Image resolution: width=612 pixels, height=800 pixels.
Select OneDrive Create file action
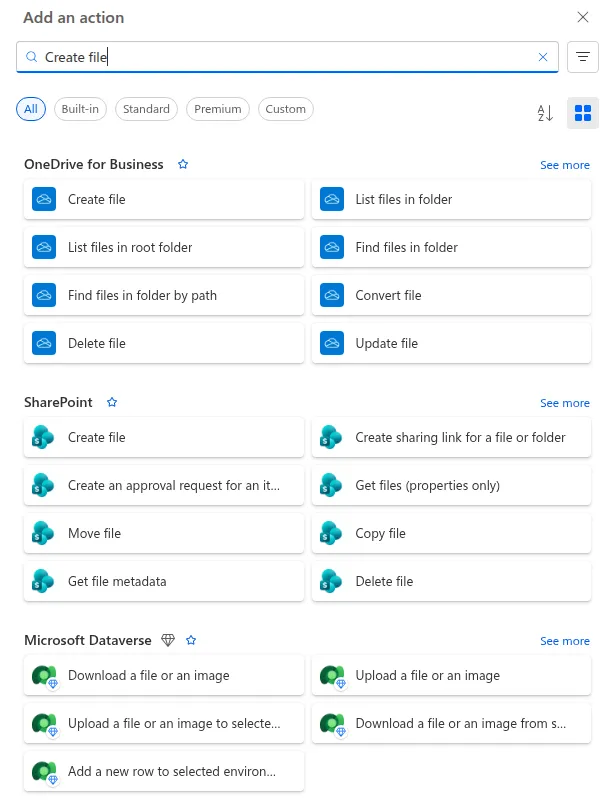pyautogui.click(x=164, y=199)
